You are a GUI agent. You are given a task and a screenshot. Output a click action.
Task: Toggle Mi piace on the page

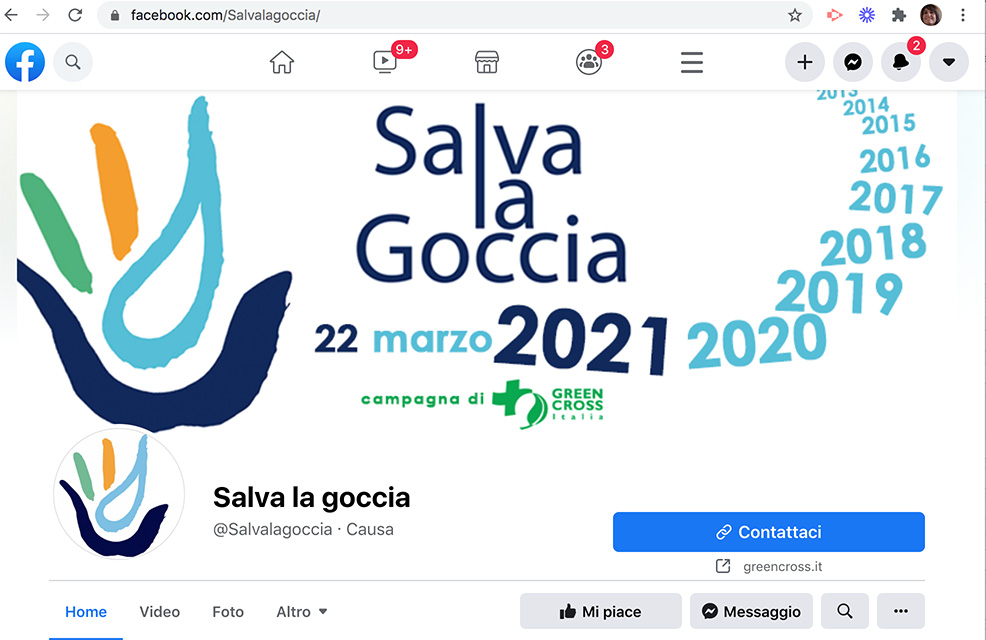[x=601, y=611]
